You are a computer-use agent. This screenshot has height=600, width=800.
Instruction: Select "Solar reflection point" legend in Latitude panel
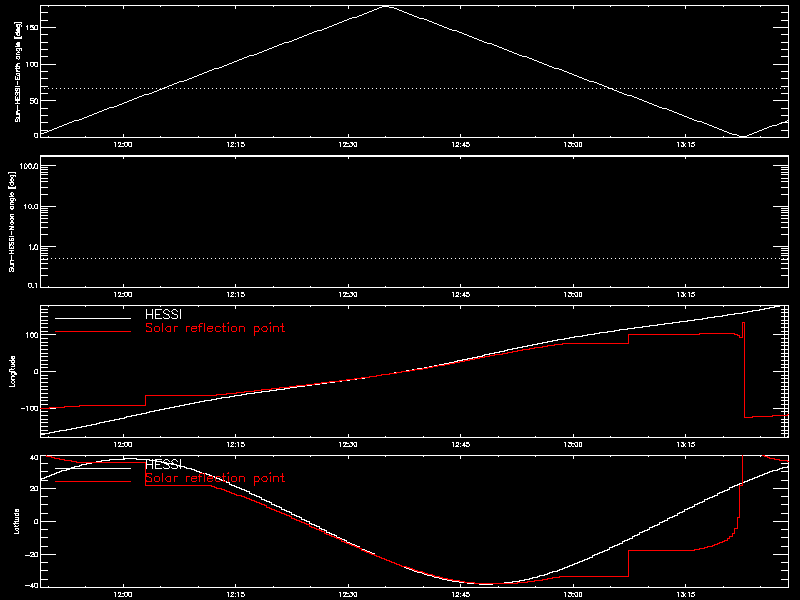[x=215, y=478]
